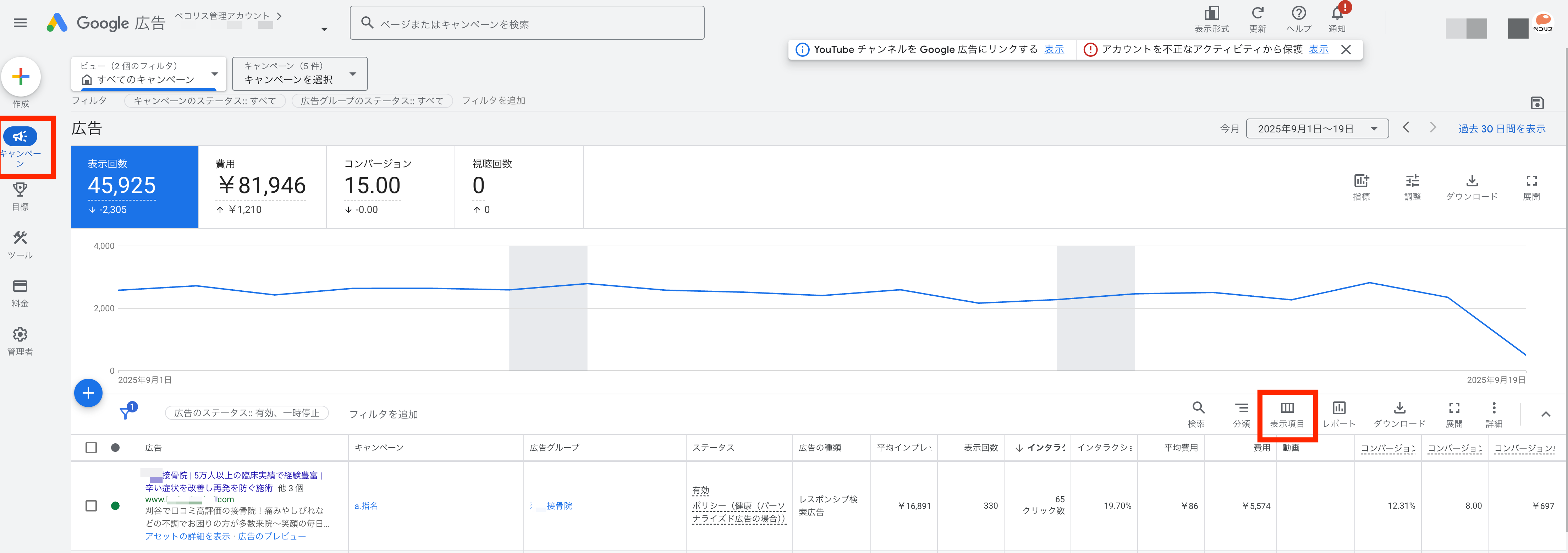Screen dimensions: 1568x553
Task: Check the select-all checkbox in table header
Action: [x=91, y=448]
